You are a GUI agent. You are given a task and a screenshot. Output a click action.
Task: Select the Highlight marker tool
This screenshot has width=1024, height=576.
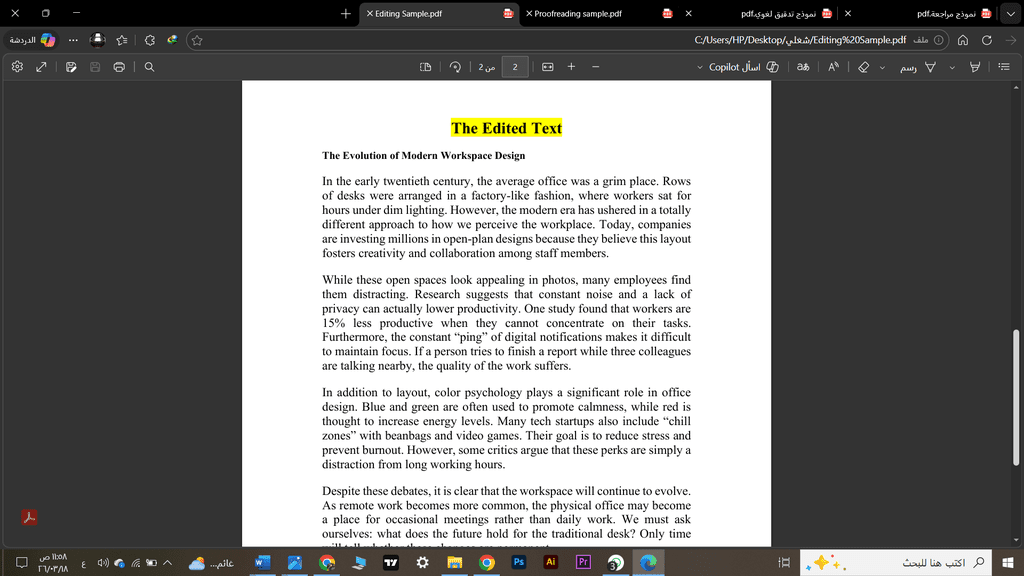(x=975, y=67)
